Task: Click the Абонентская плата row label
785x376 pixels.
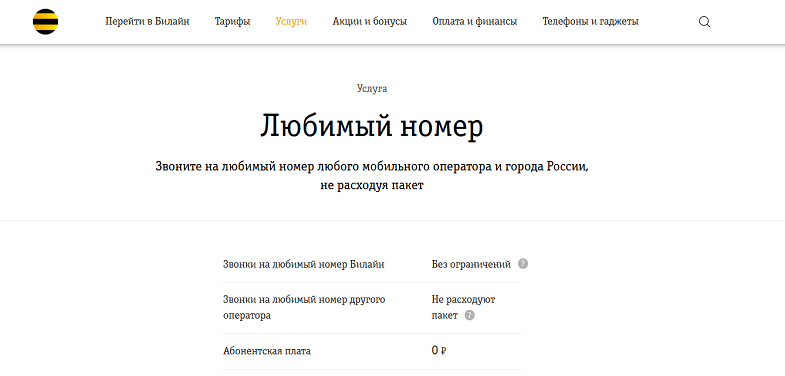Action: pyautogui.click(x=267, y=351)
